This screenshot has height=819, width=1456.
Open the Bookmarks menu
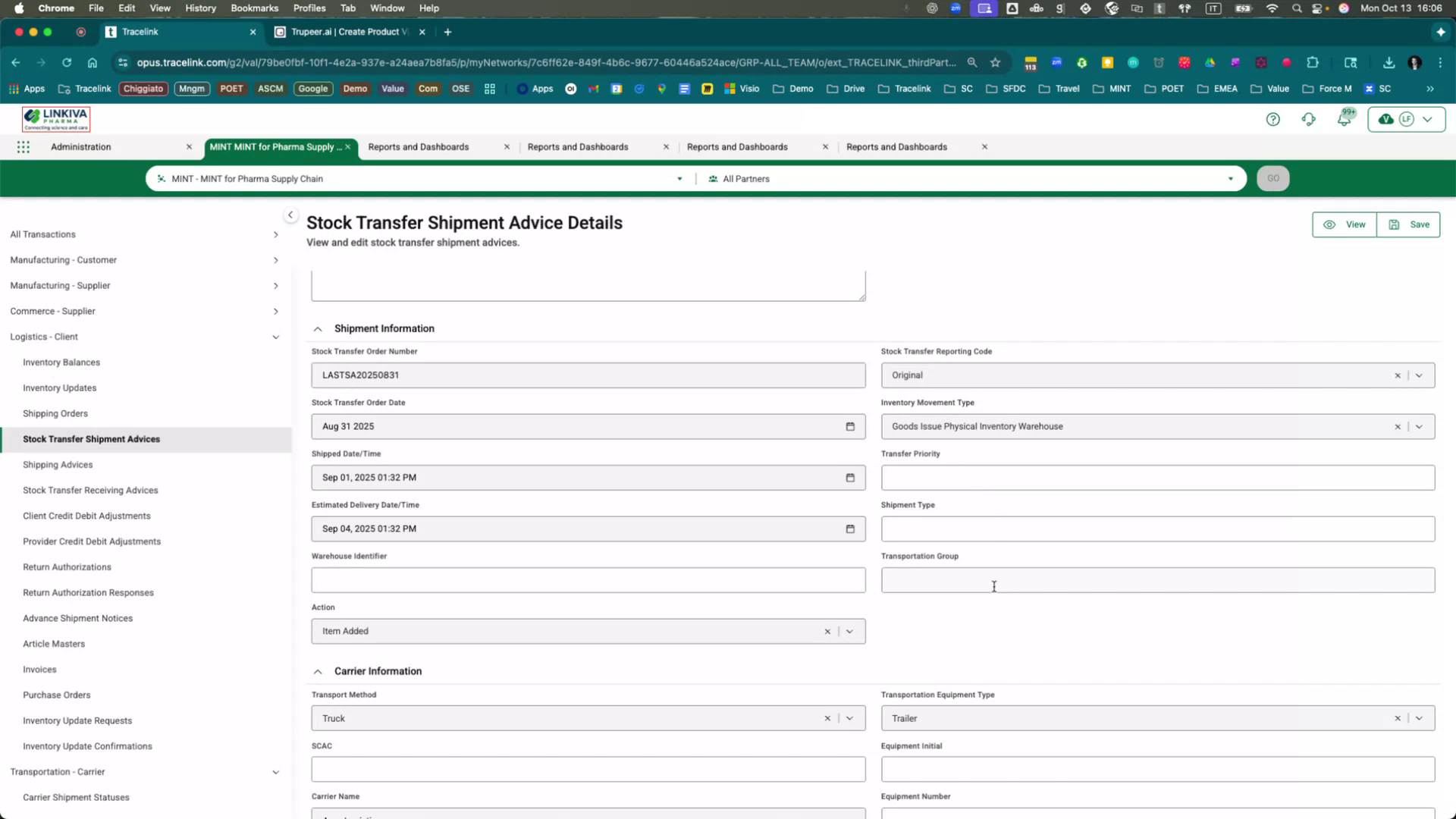254,8
